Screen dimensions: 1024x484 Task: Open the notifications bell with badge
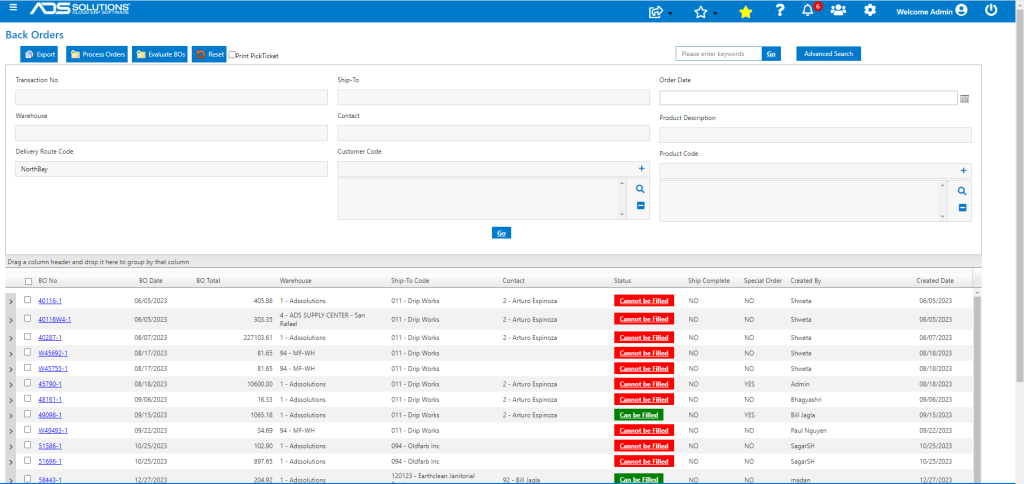tap(810, 10)
